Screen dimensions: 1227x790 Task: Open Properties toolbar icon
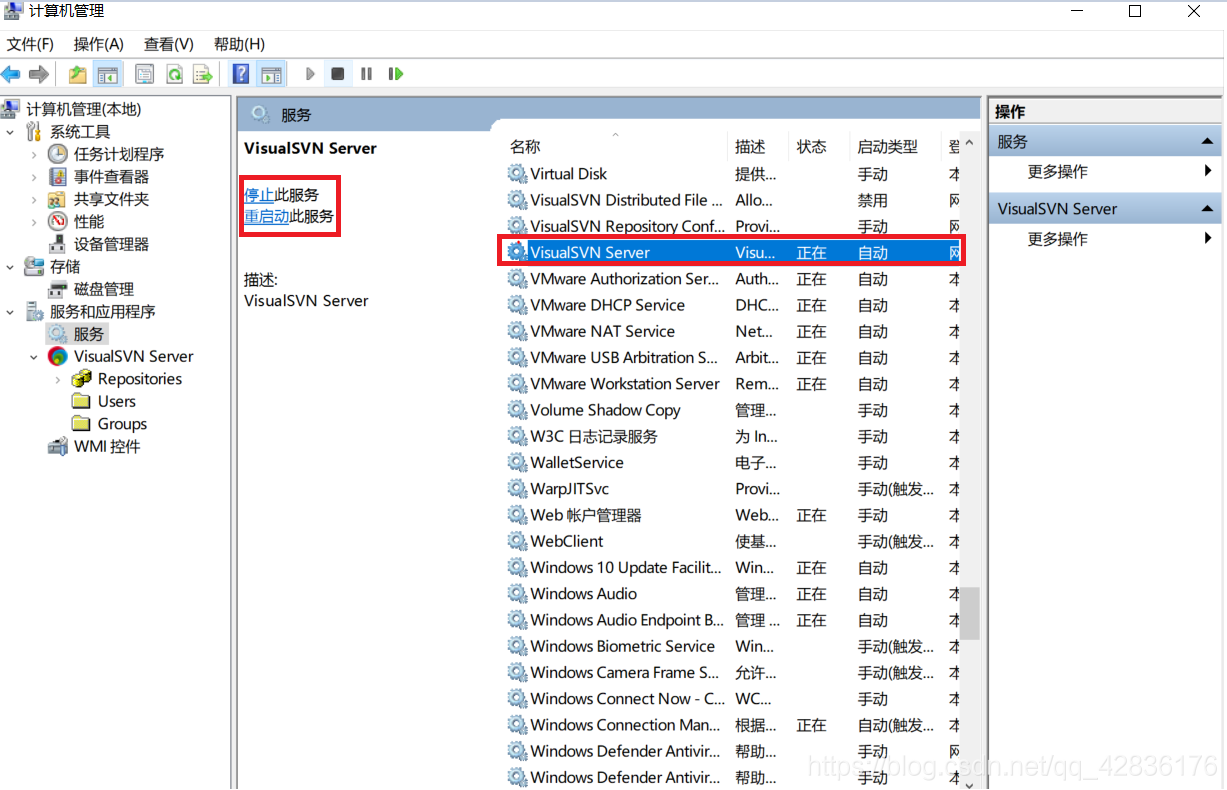(x=145, y=74)
